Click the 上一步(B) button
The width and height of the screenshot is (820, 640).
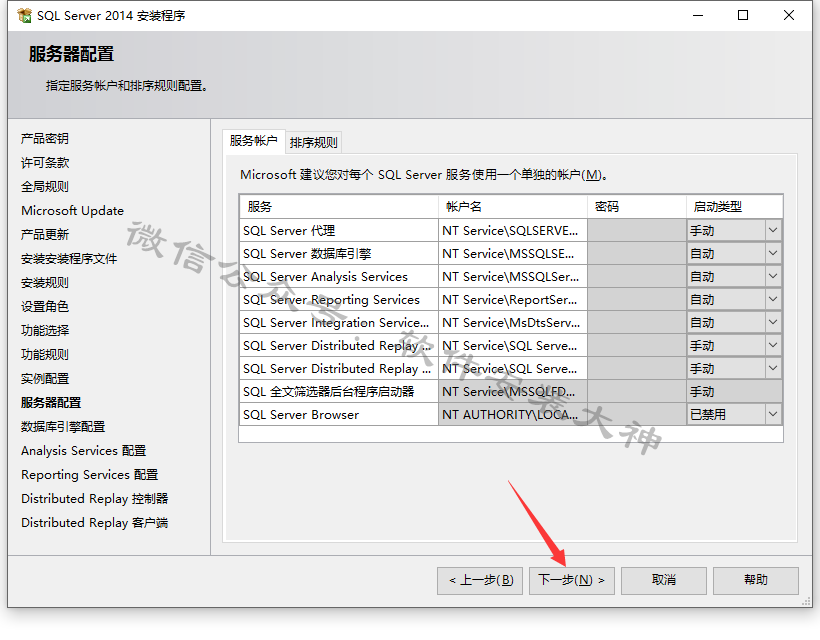480,580
